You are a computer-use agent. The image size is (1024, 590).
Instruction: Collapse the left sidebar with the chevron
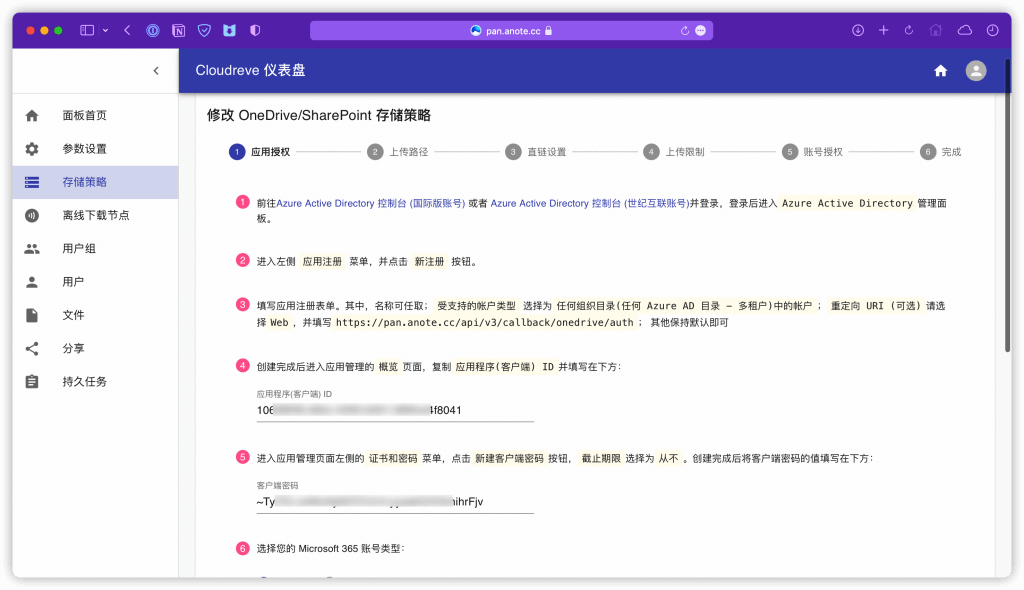click(x=156, y=71)
